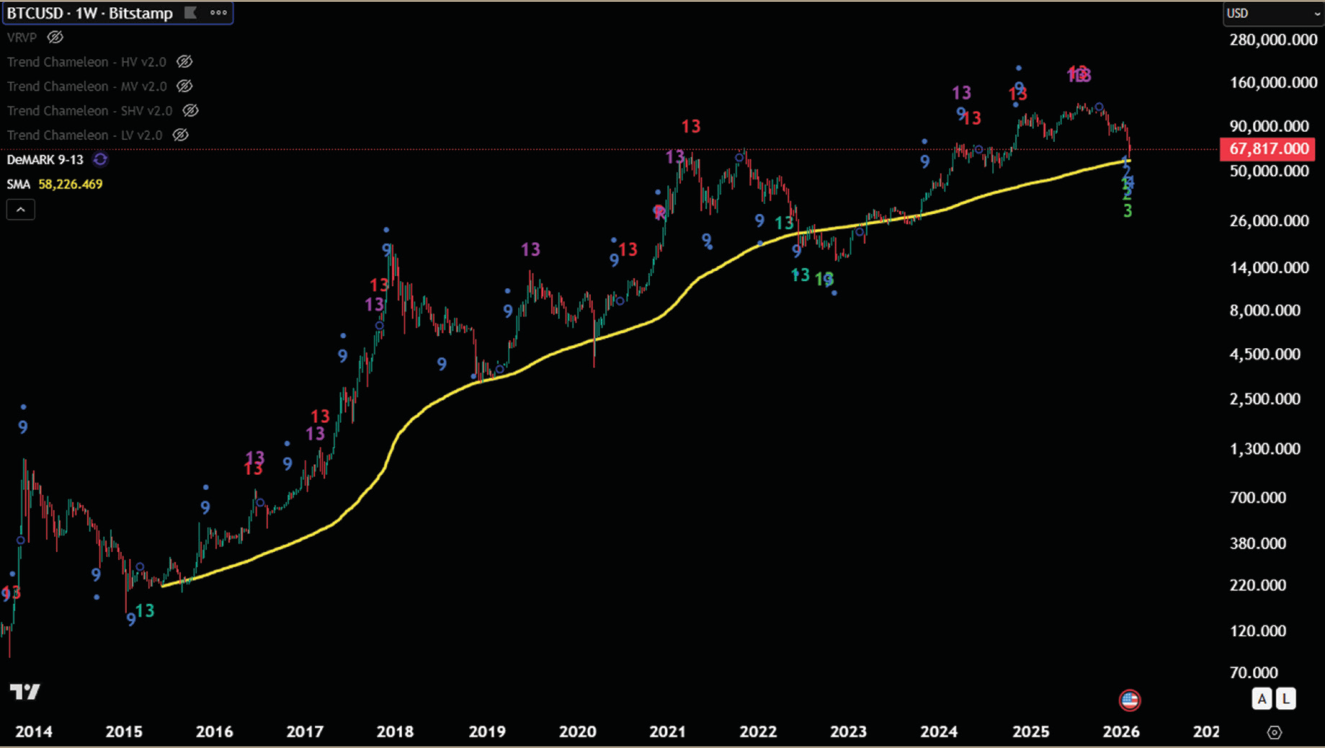Open the US economic event flag marker
The width and height of the screenshot is (1325, 748).
1129,700
